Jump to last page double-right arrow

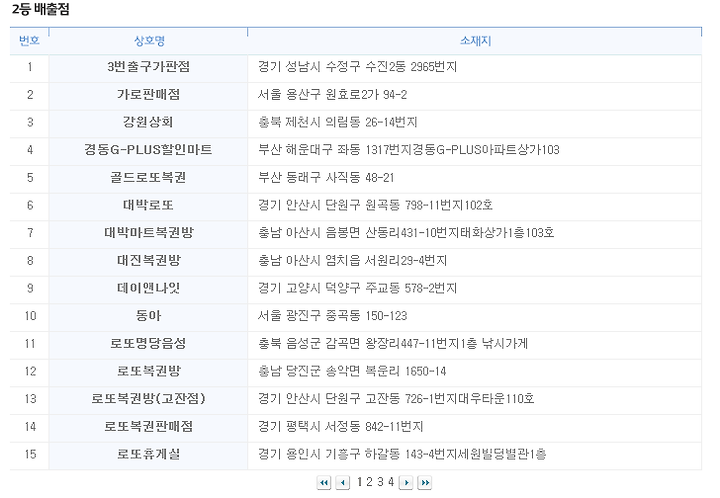click(x=425, y=482)
